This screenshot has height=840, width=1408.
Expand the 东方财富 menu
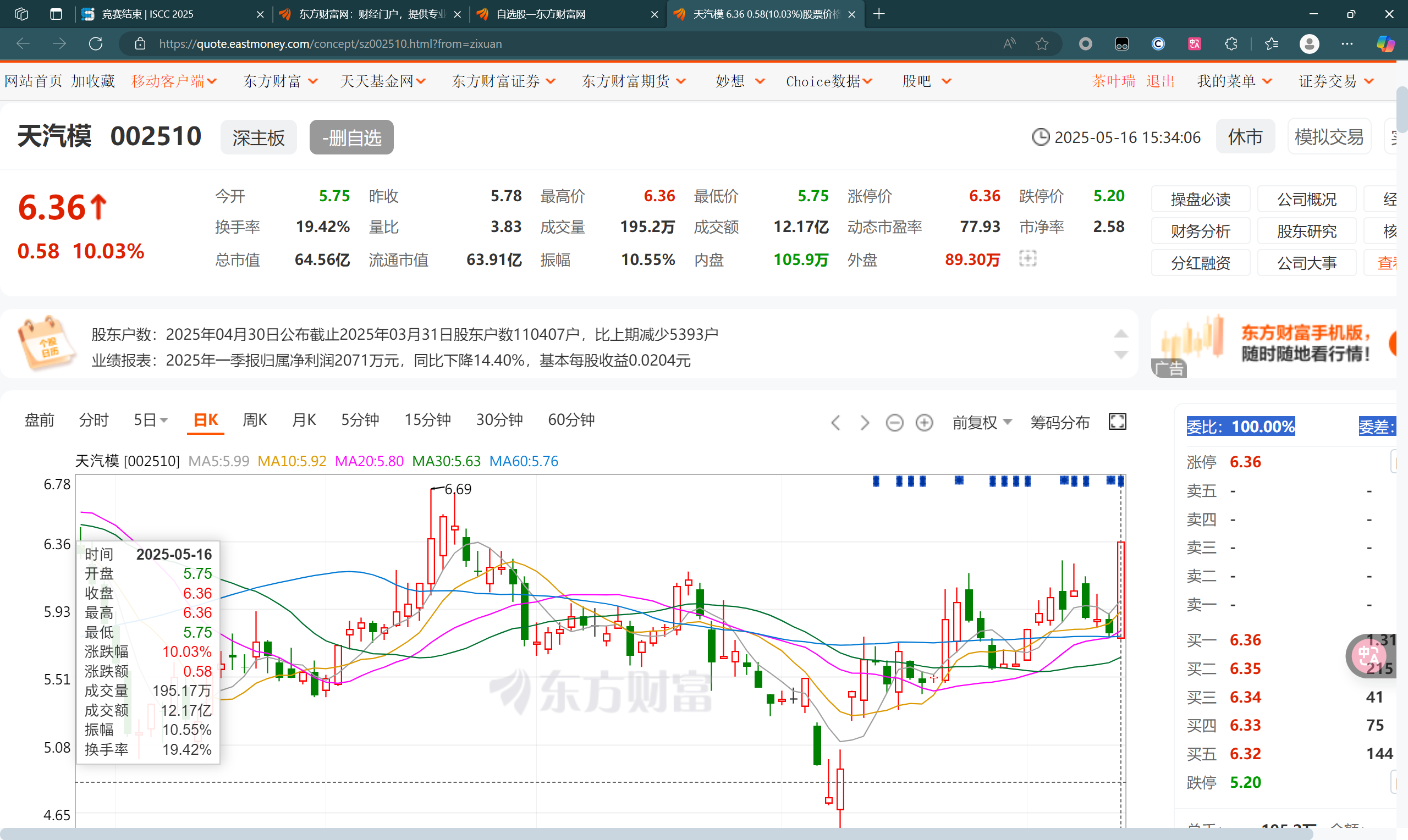point(280,81)
